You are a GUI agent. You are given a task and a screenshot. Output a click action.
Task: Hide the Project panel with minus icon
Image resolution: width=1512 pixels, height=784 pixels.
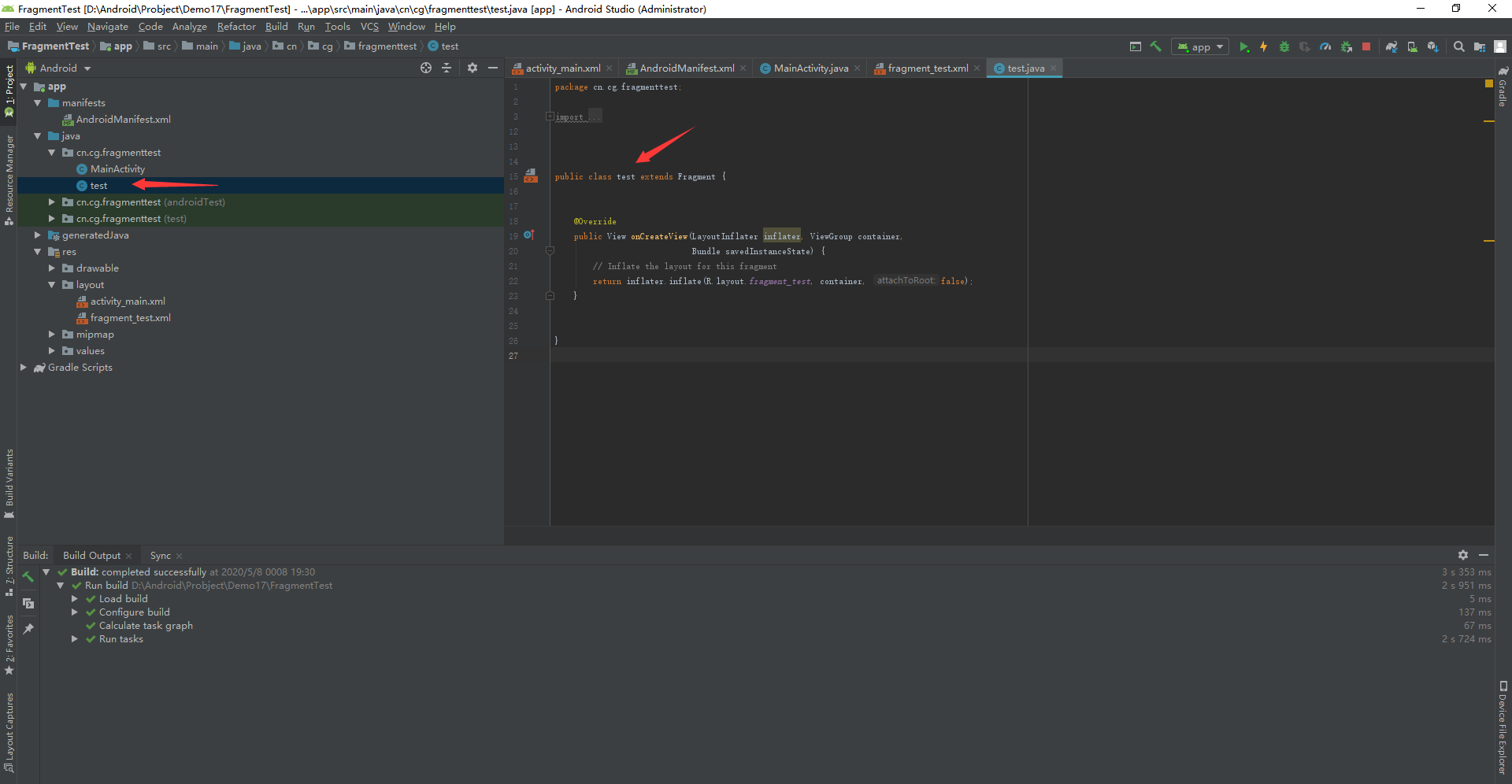[493, 68]
